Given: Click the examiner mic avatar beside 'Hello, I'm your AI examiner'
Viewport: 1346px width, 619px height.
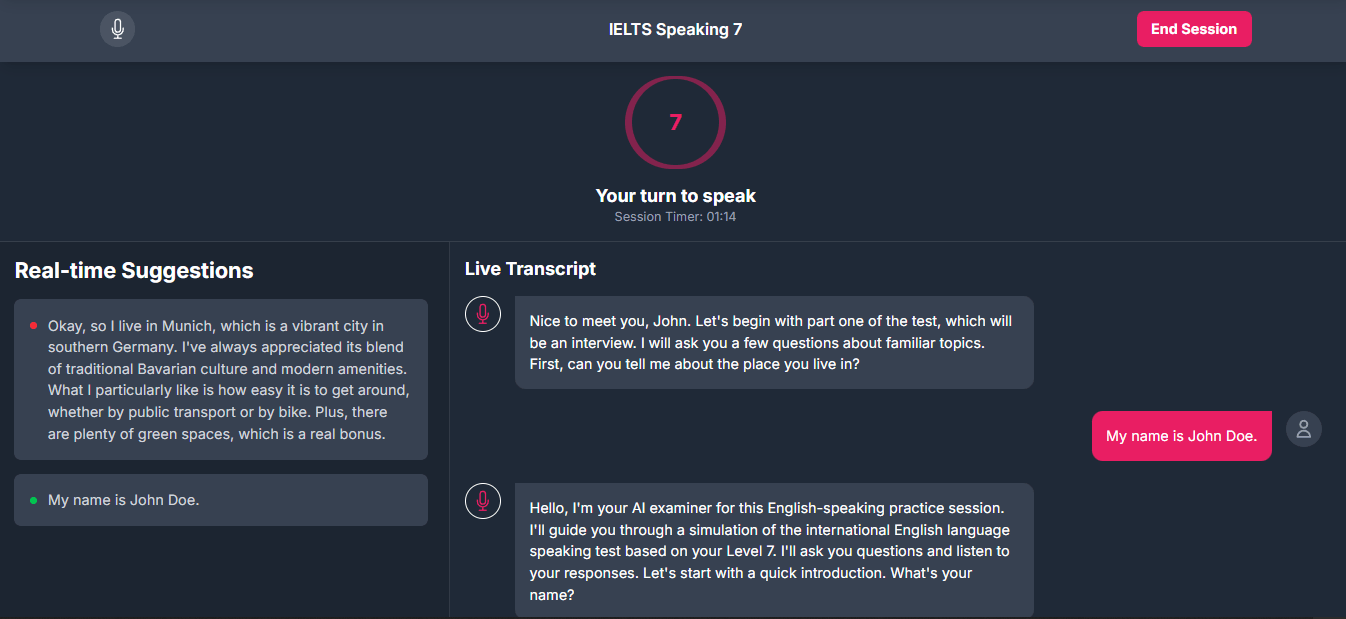Looking at the screenshot, I should pyautogui.click(x=483, y=501).
